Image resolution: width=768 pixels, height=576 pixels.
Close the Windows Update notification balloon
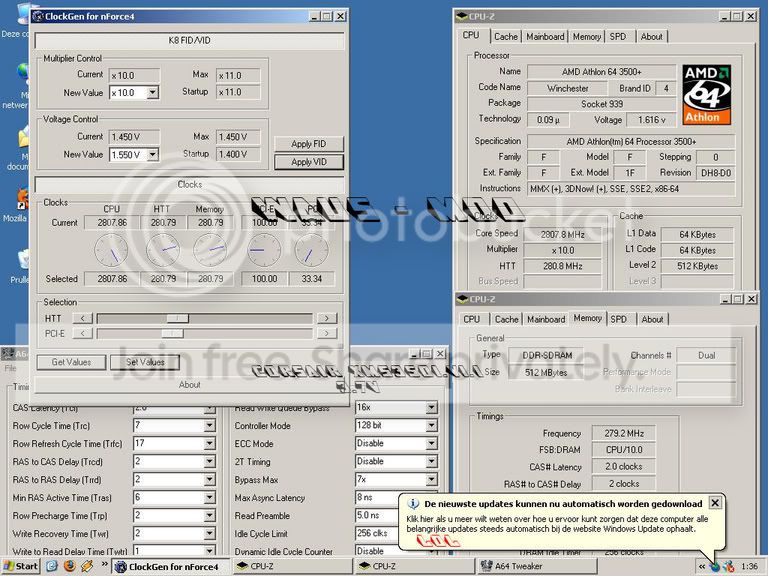[x=715, y=503]
